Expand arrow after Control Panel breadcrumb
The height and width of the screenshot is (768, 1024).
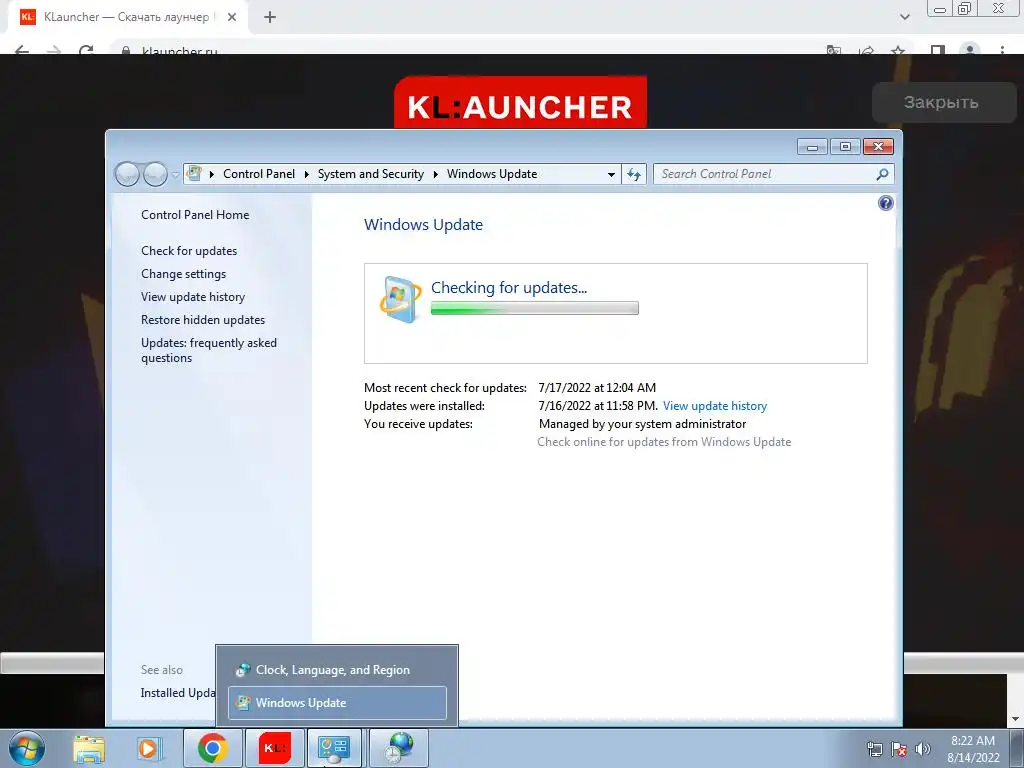tap(306, 174)
